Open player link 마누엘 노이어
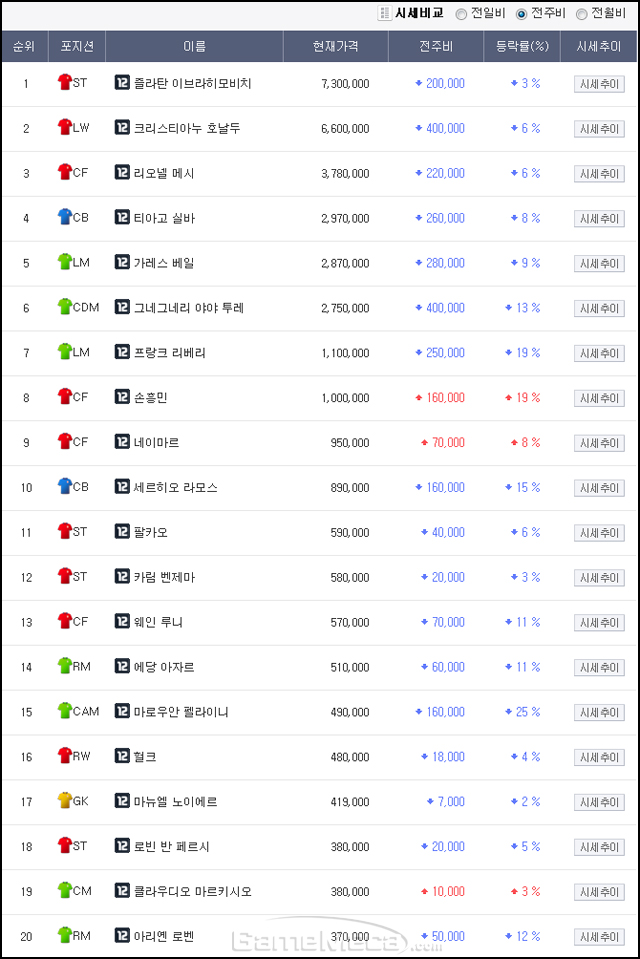The image size is (640, 959). coord(176,802)
